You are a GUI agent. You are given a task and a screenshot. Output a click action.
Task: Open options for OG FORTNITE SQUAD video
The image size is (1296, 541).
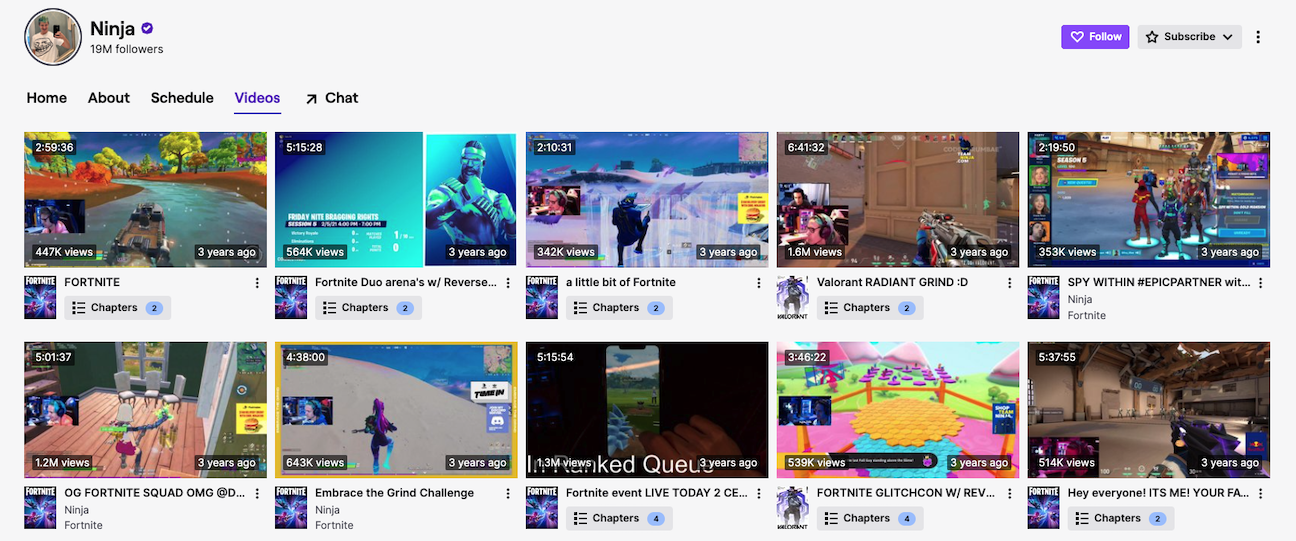point(257,494)
